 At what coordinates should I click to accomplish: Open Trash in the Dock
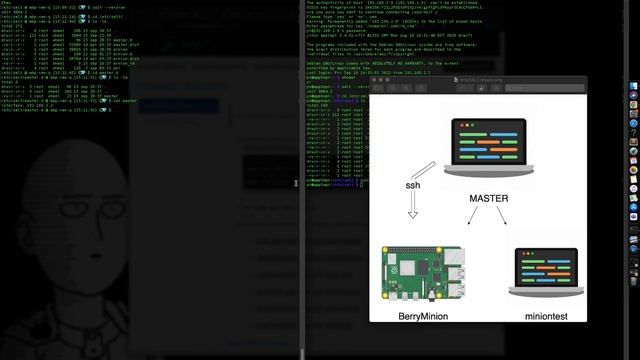[x=633, y=281]
